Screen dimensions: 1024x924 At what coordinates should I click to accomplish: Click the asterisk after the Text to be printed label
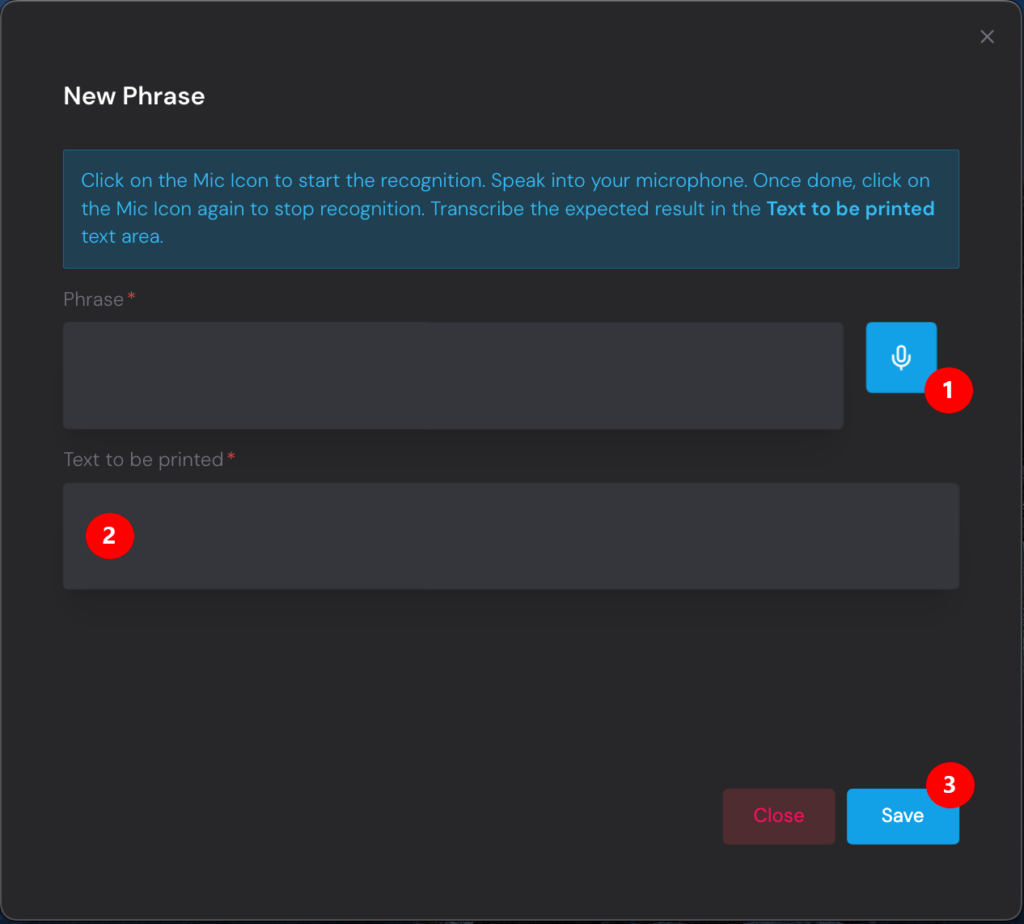pos(231,459)
